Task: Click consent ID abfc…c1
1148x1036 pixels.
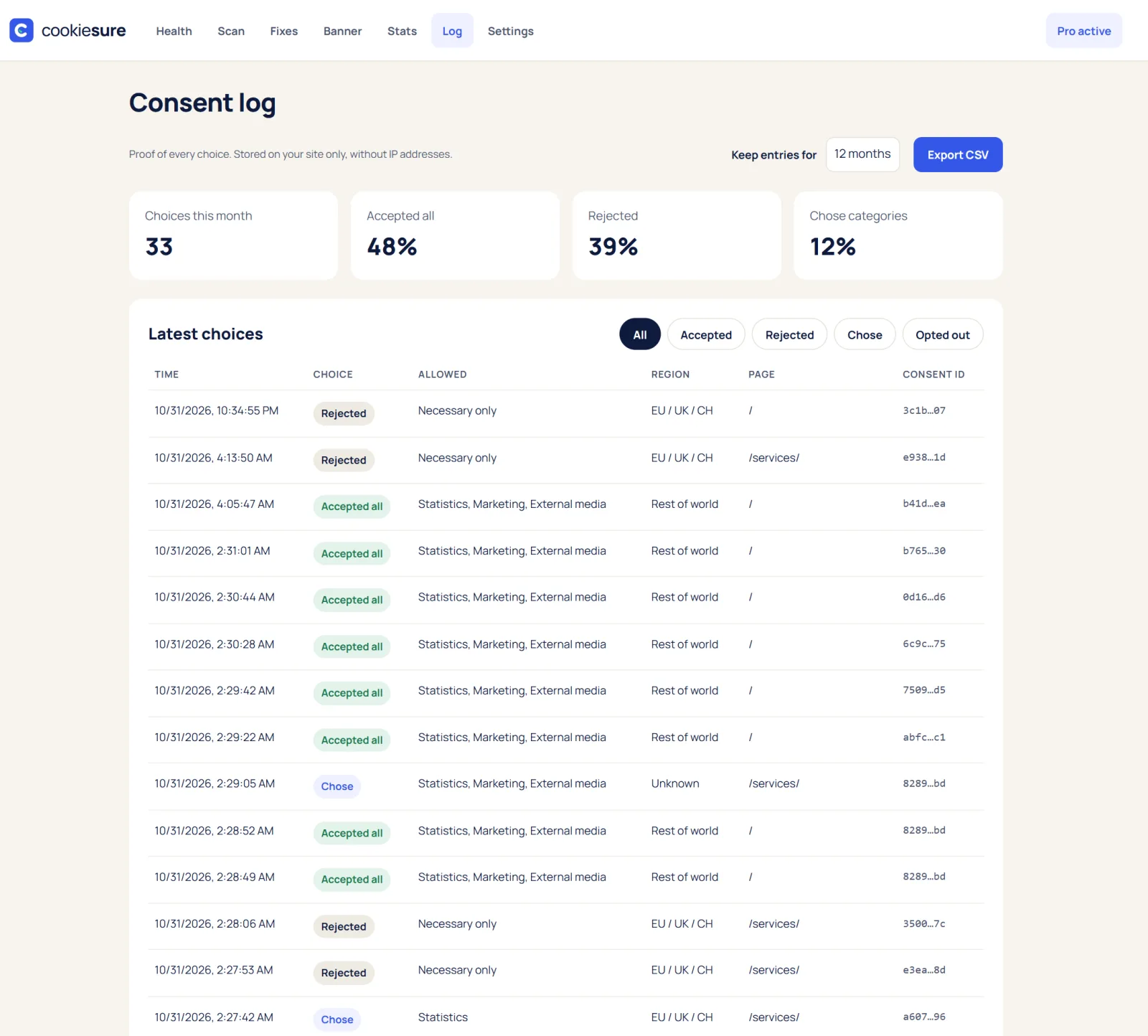Action: click(x=924, y=738)
